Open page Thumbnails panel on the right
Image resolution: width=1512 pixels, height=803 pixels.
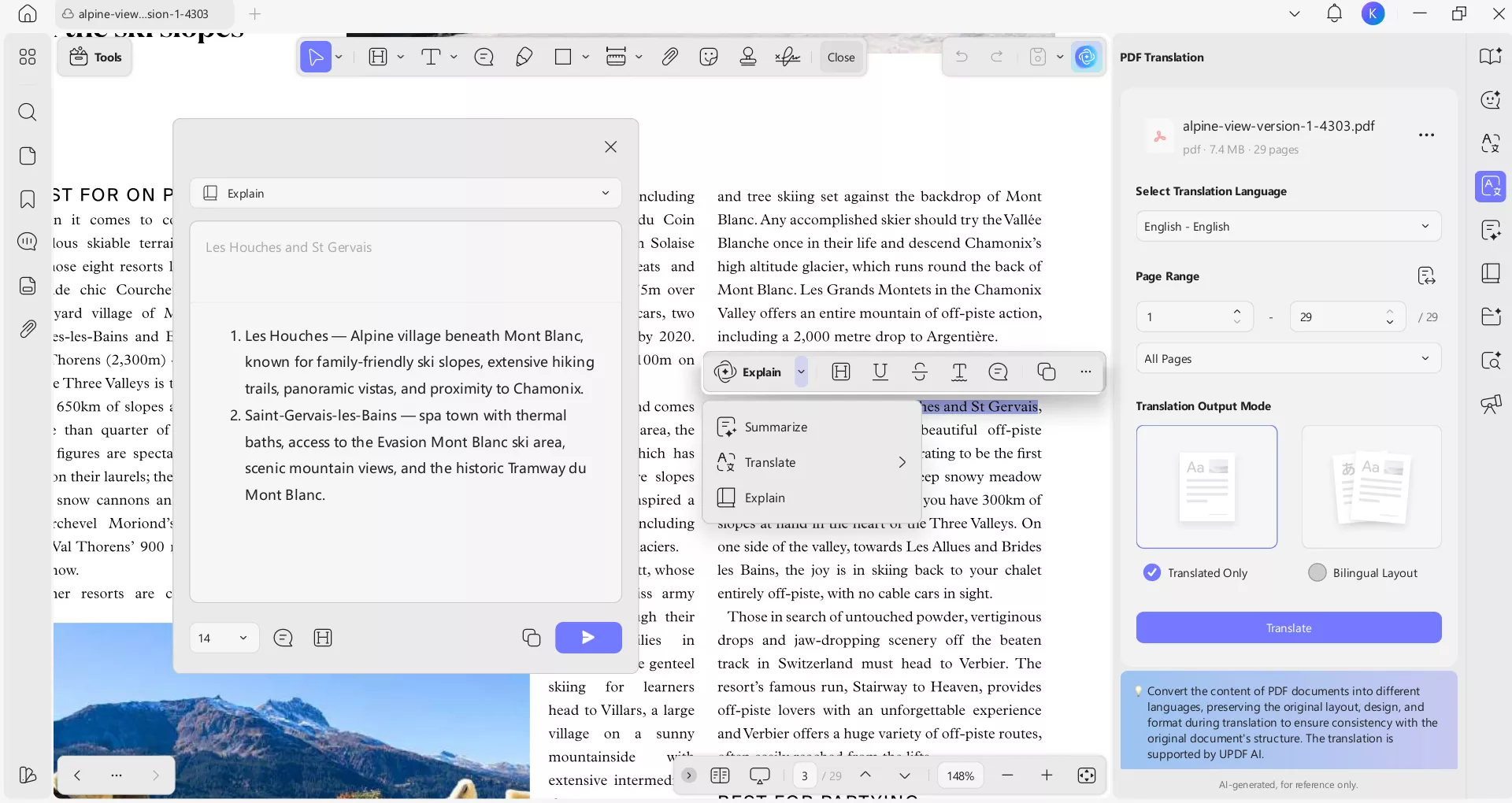[1491, 273]
